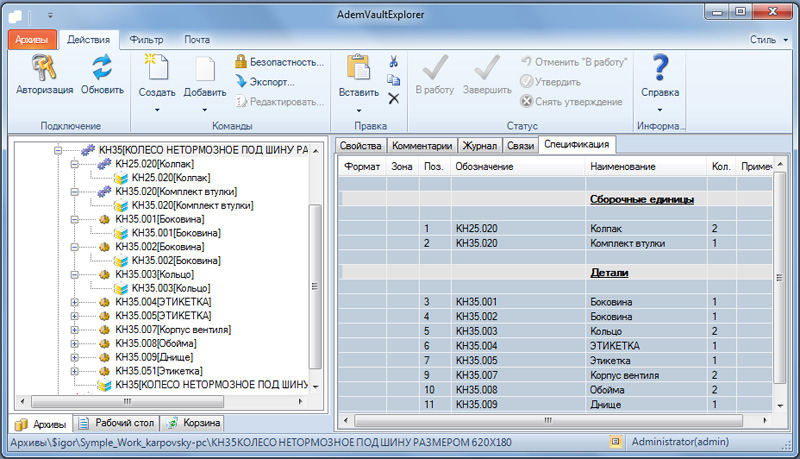Open the Справка help icon
800x459 pixels.
click(x=660, y=68)
